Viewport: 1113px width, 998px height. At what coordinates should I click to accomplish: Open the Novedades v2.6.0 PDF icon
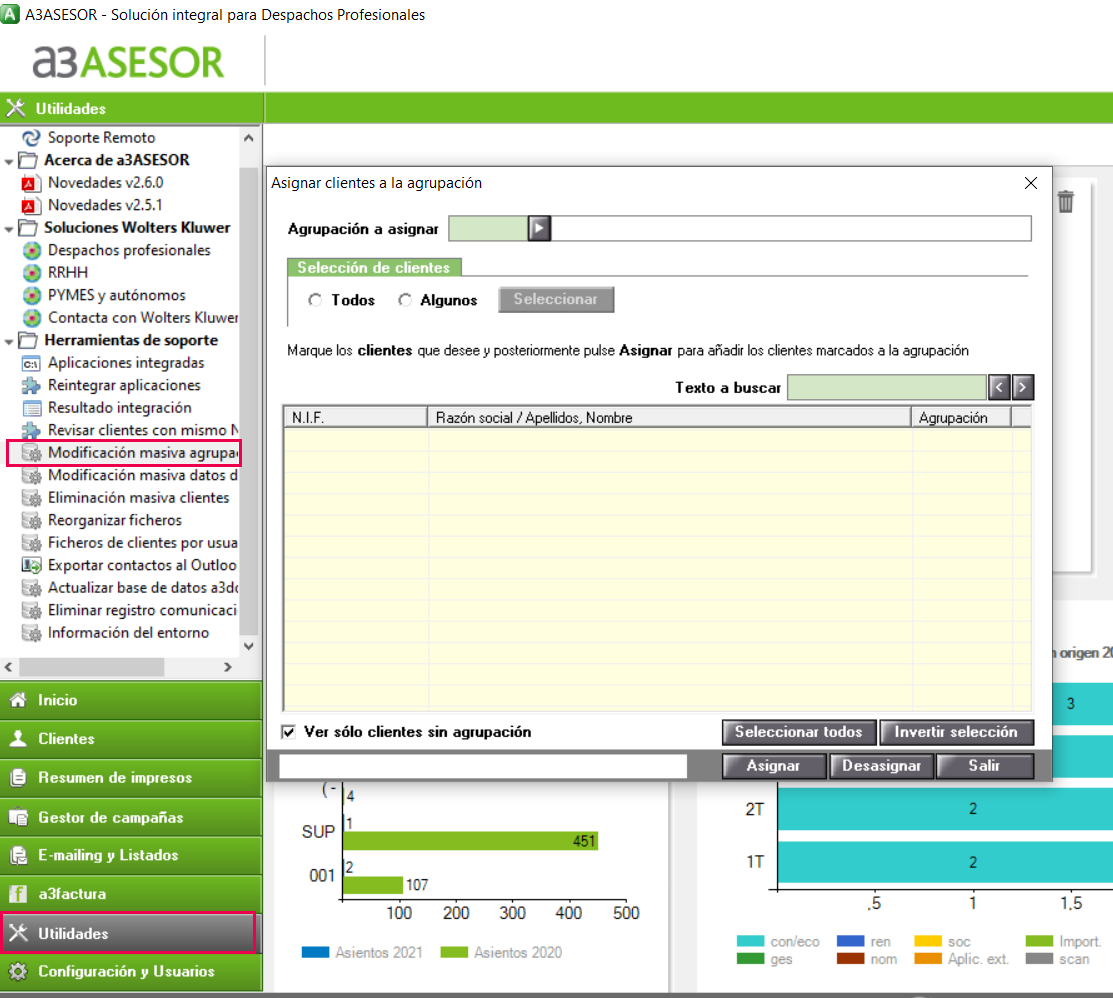tap(29, 183)
